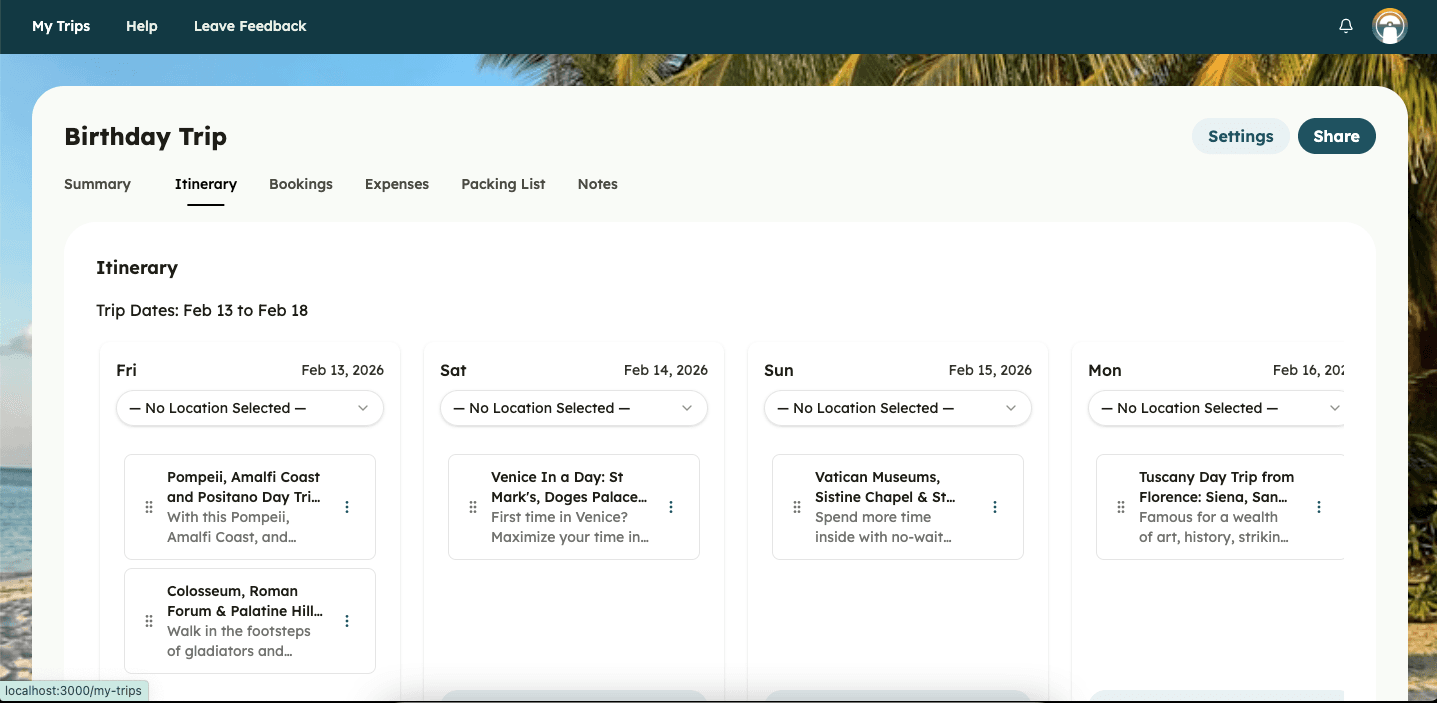Click drag handle on Colosseum, Roman Forum card

pyautogui.click(x=149, y=621)
